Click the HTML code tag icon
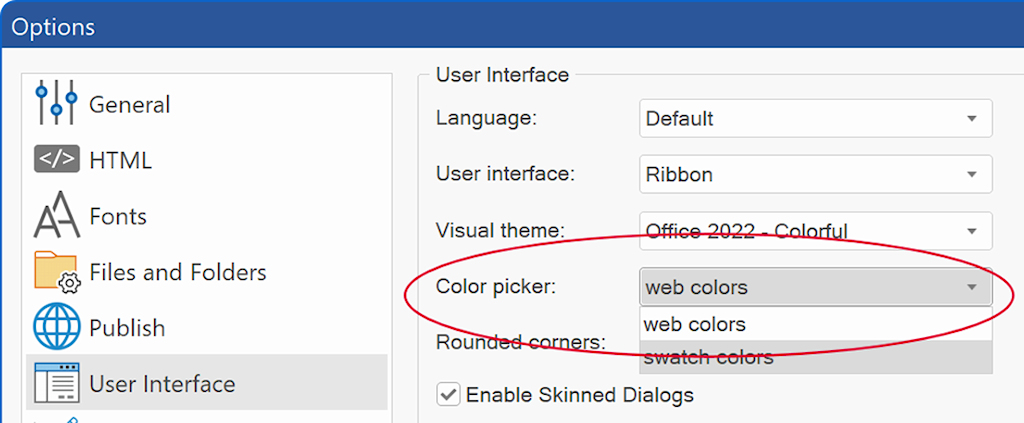This screenshot has height=423, width=1024. (x=57, y=160)
